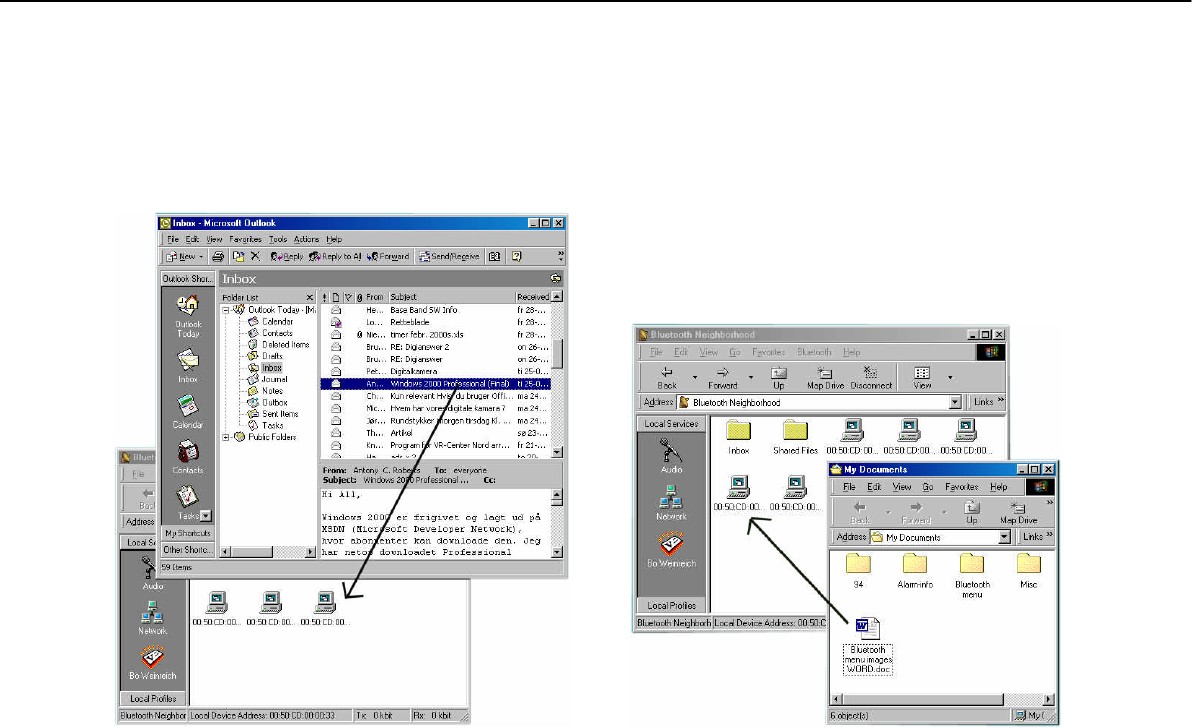1192x728 pixels.
Task: Select the Inbox shortcut in the Outlook bar
Action: (x=188, y=366)
